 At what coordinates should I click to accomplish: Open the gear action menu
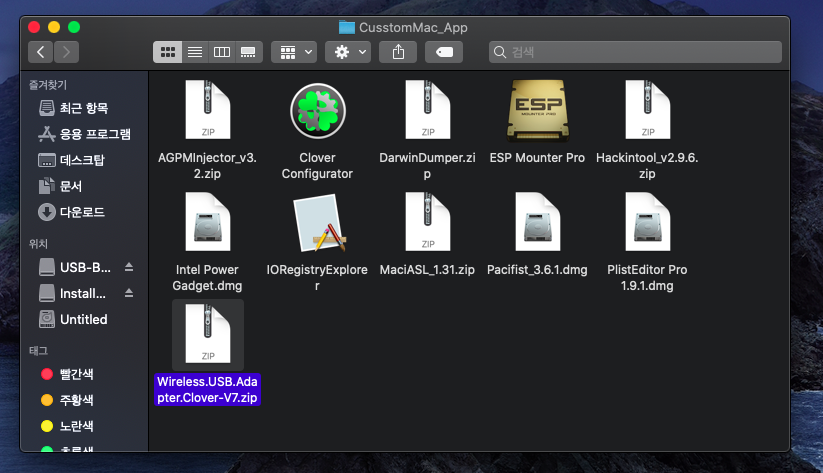click(348, 52)
